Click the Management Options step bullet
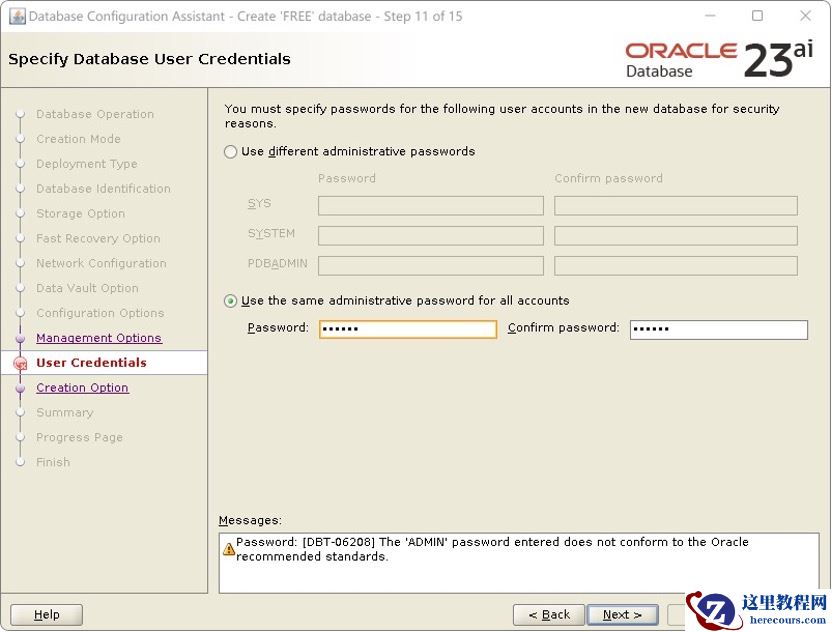 click(x=20, y=339)
